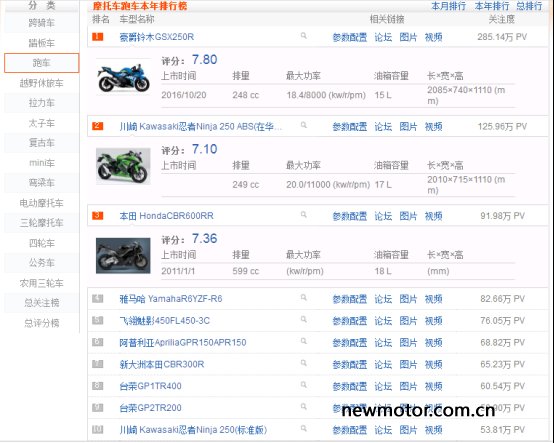Open 视频 for 豪爵铃木GSX250R
The image size is (554, 443).
pyautogui.click(x=434, y=37)
